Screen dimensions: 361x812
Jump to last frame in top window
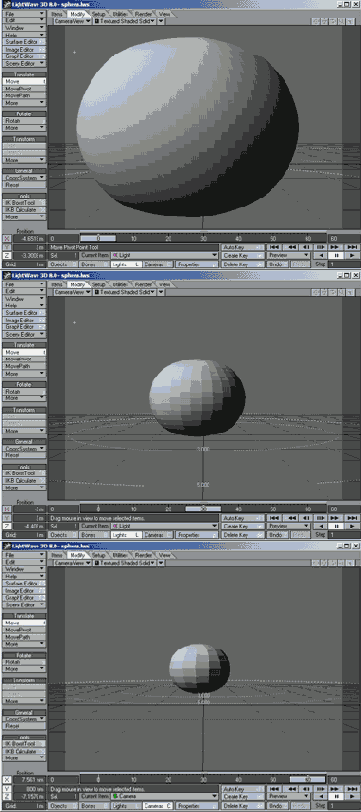coord(352,247)
